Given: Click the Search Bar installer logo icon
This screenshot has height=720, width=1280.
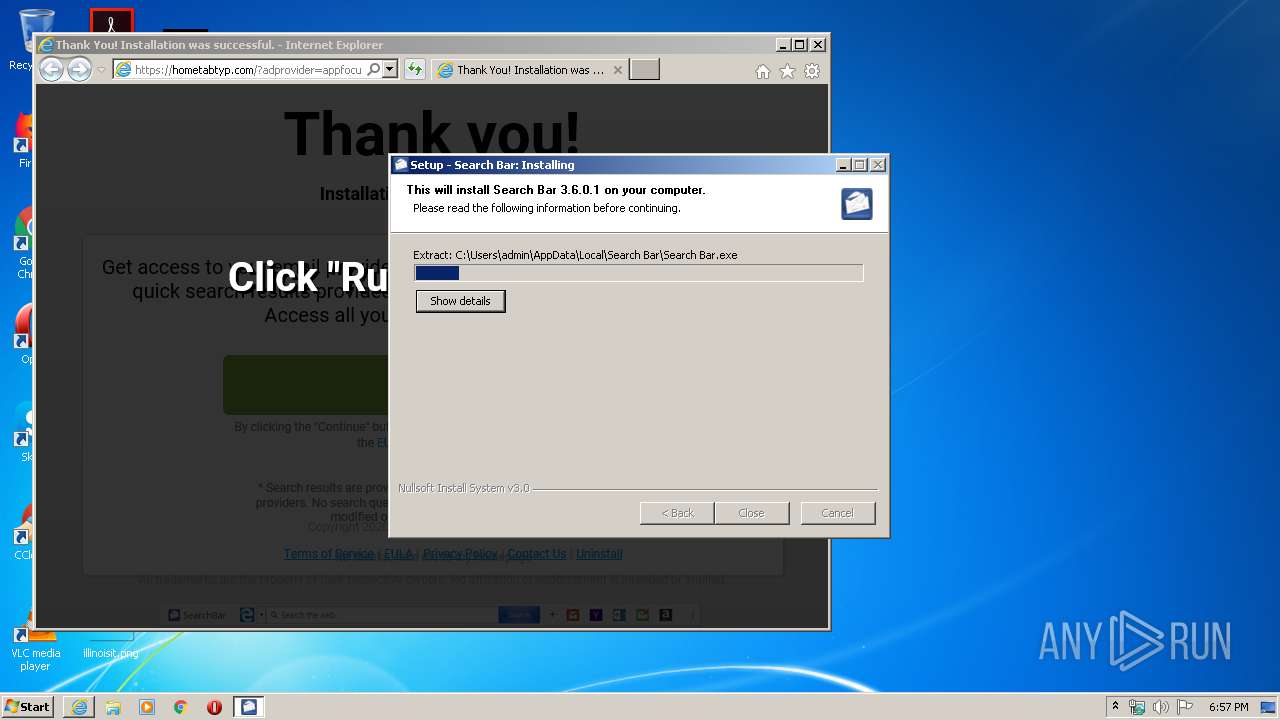Looking at the screenshot, I should (857, 204).
